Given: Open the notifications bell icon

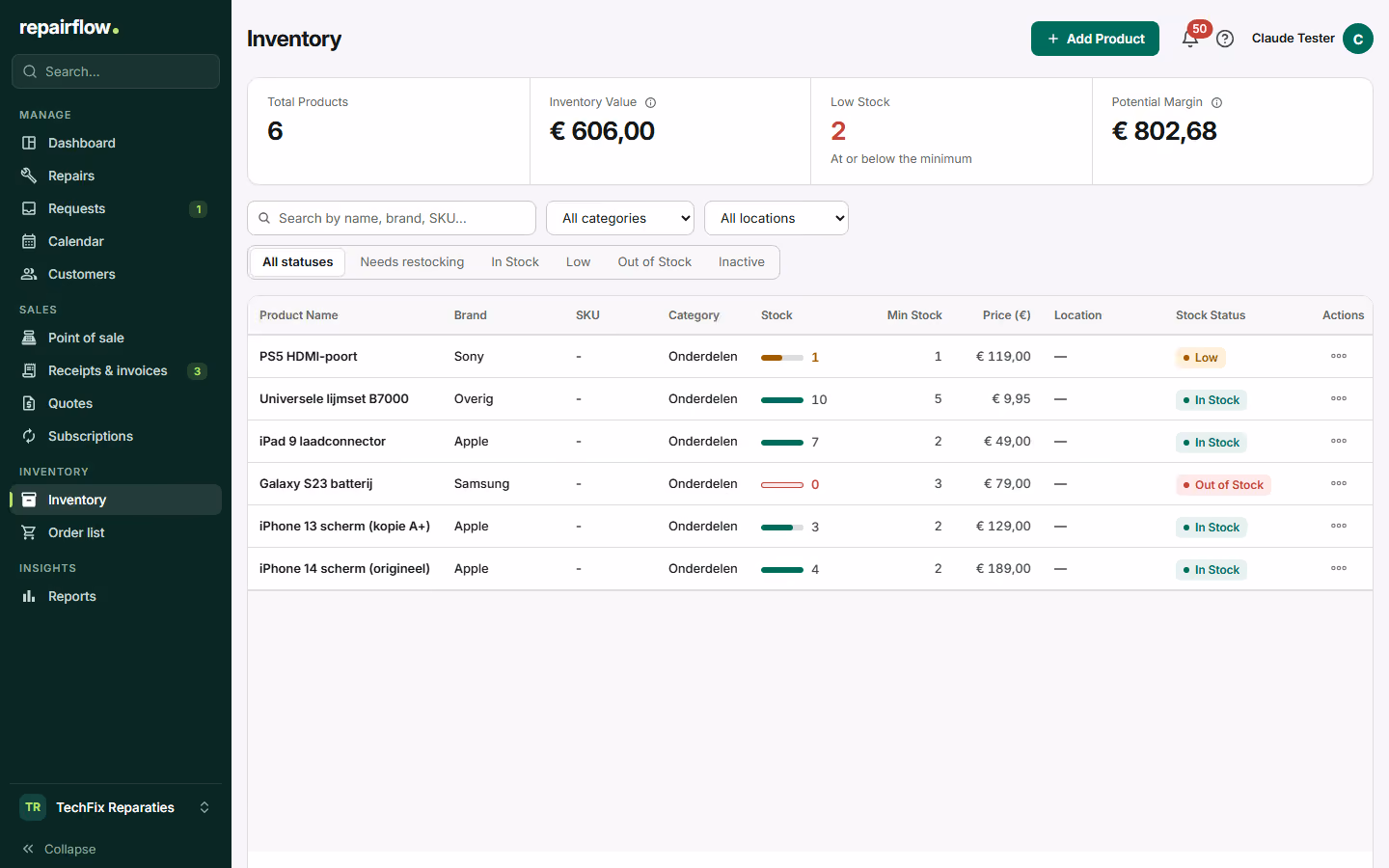Looking at the screenshot, I should [1190, 39].
